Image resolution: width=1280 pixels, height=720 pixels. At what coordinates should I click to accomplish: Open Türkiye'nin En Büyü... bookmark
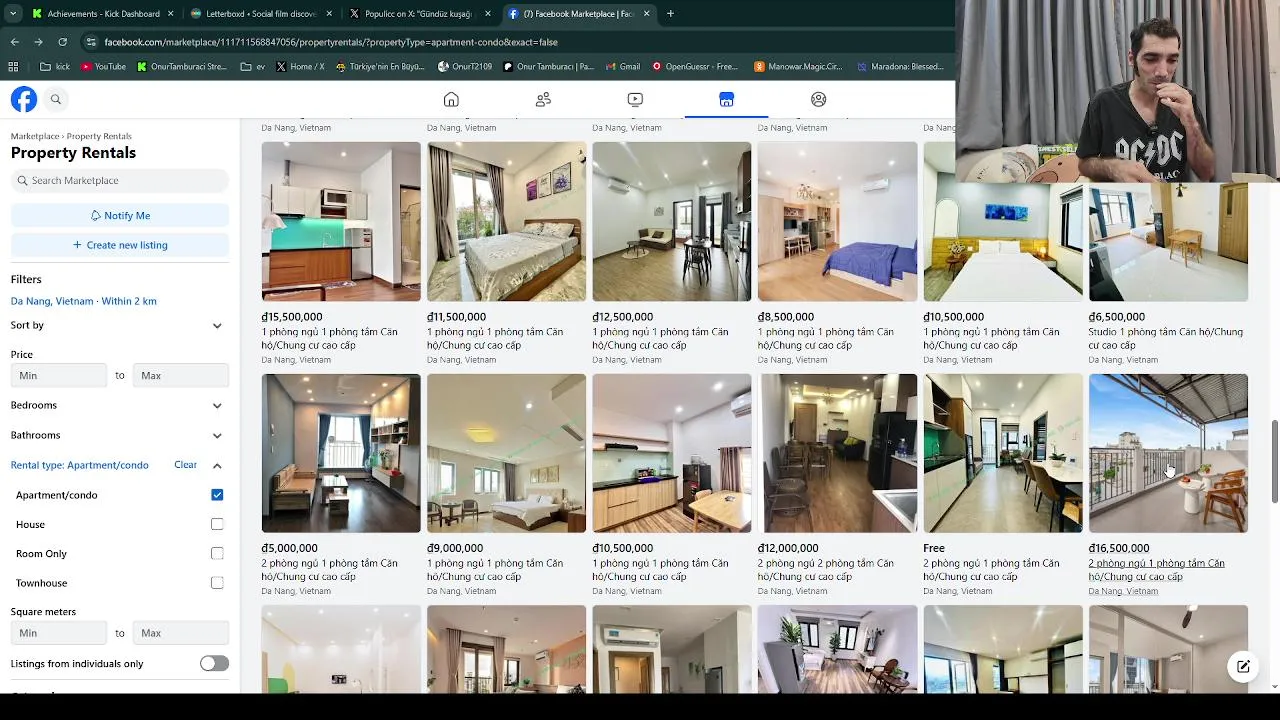[x=380, y=67]
